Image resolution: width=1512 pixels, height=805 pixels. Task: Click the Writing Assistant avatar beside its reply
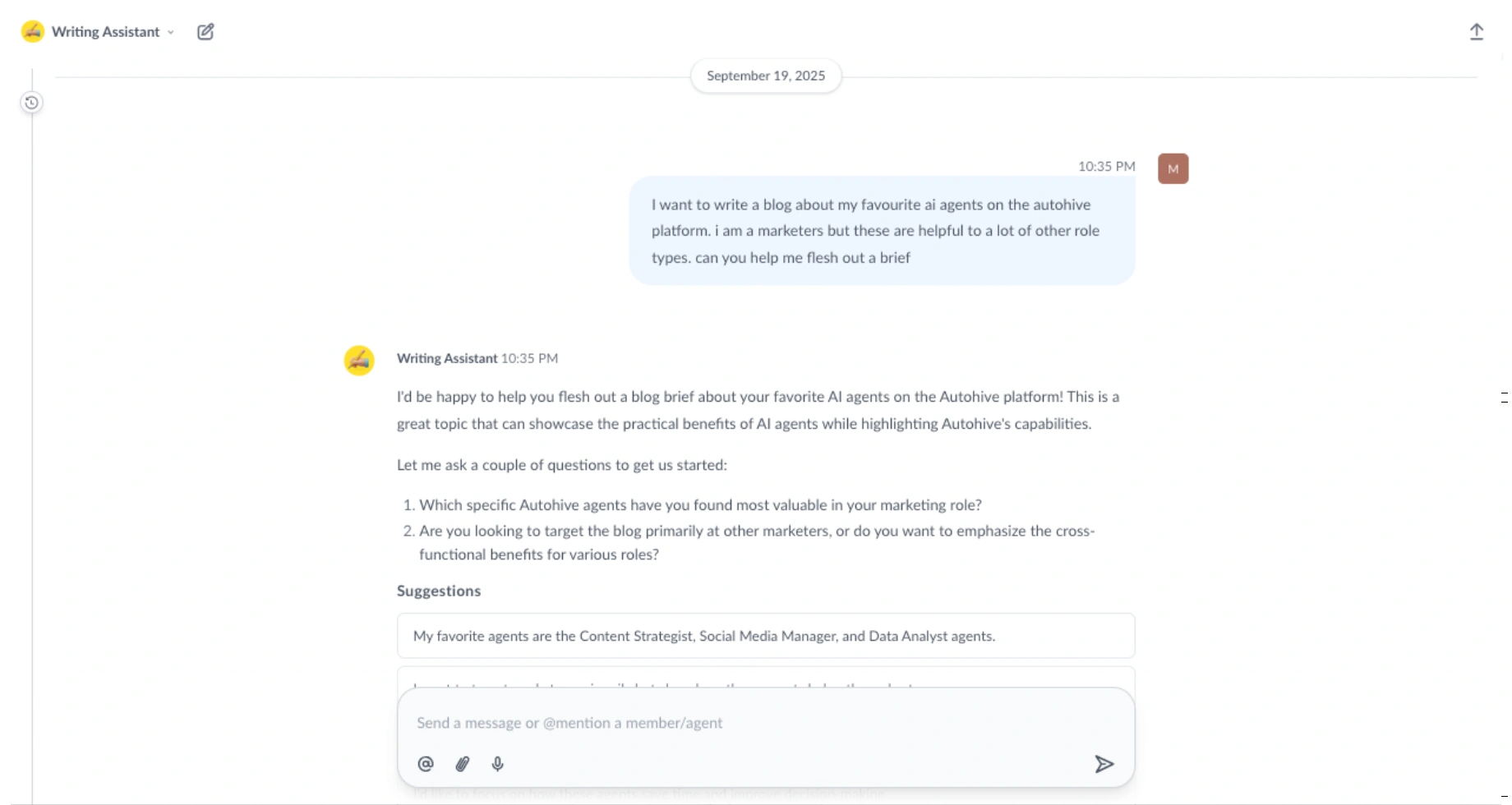(x=359, y=361)
